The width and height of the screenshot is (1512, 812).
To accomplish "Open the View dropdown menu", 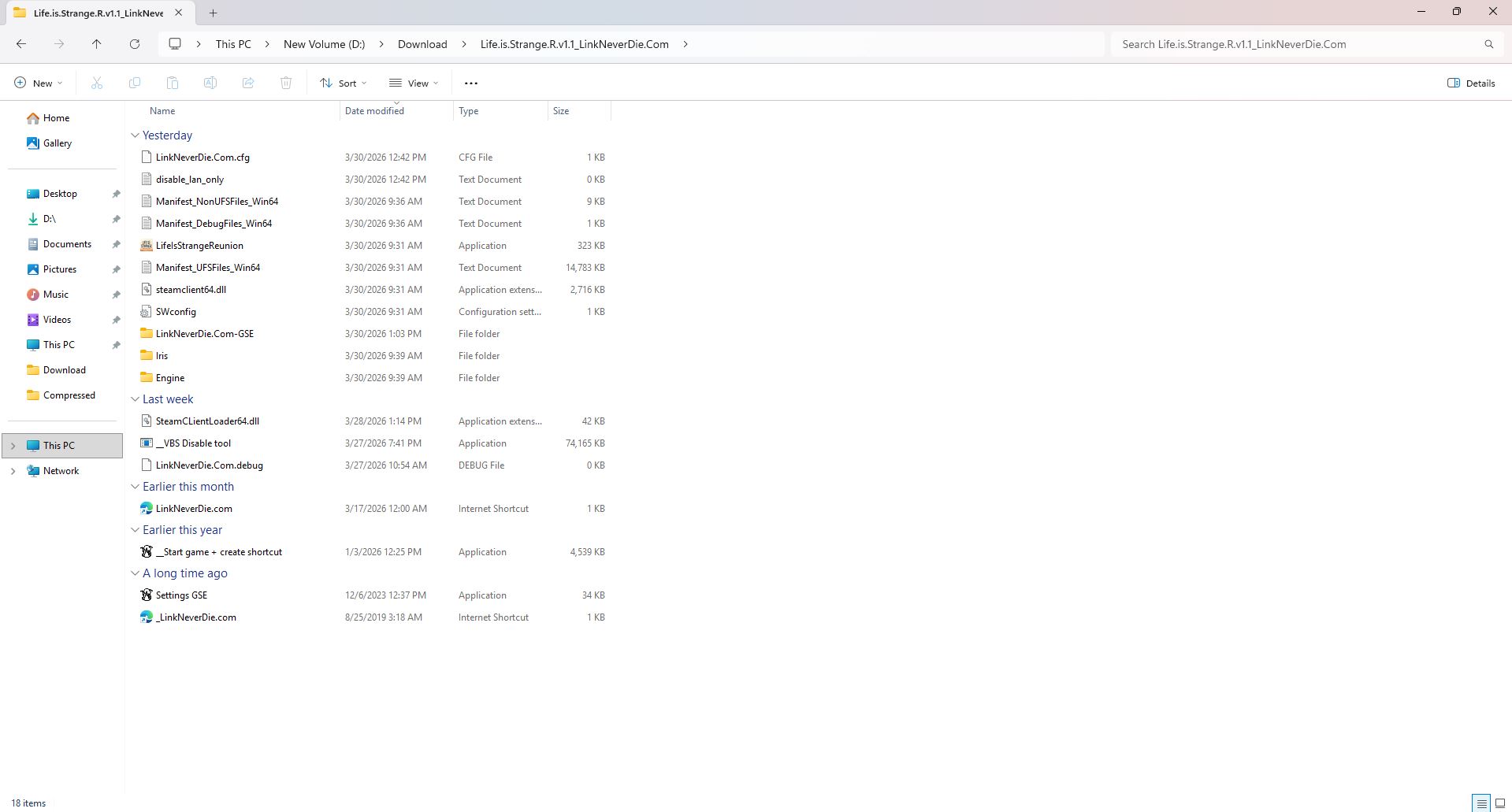I will 414,83.
